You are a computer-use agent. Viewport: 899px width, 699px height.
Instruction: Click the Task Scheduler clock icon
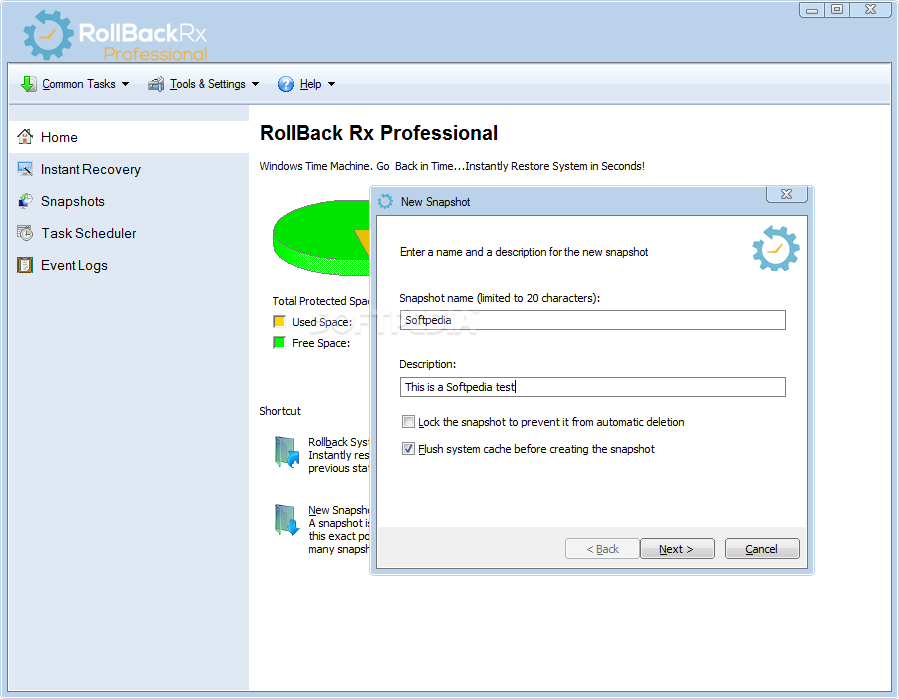[25, 233]
